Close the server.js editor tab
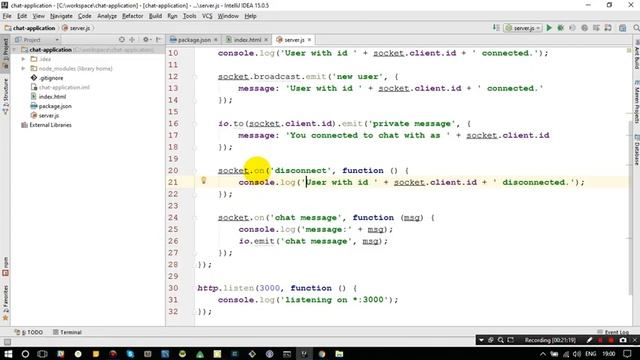Screen dimensions: 640x360 click(309, 40)
